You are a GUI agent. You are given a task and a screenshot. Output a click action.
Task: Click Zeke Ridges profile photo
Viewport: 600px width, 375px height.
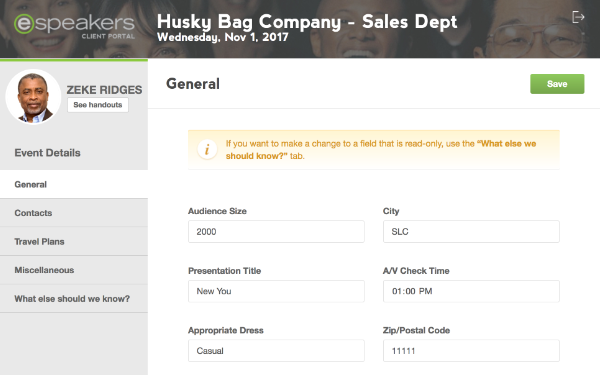(33, 97)
